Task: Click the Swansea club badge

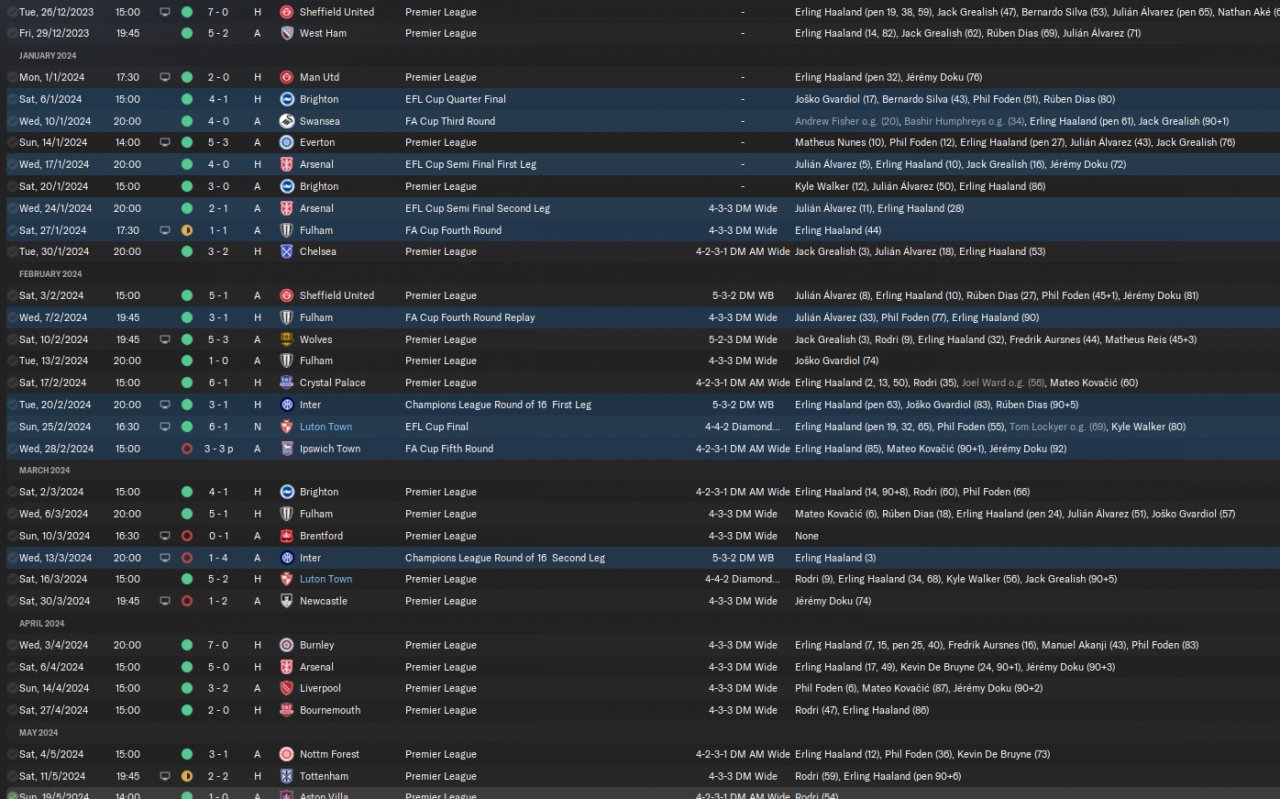Action: 287,121
